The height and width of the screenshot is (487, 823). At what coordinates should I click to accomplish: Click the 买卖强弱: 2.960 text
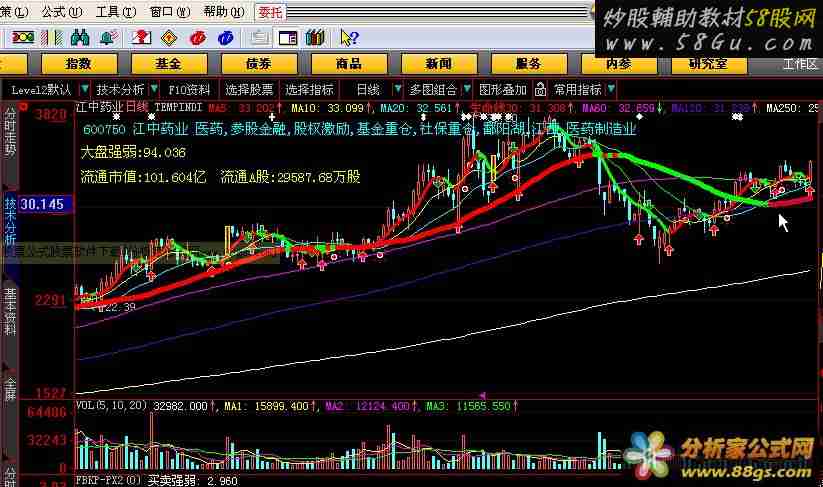pos(193,480)
